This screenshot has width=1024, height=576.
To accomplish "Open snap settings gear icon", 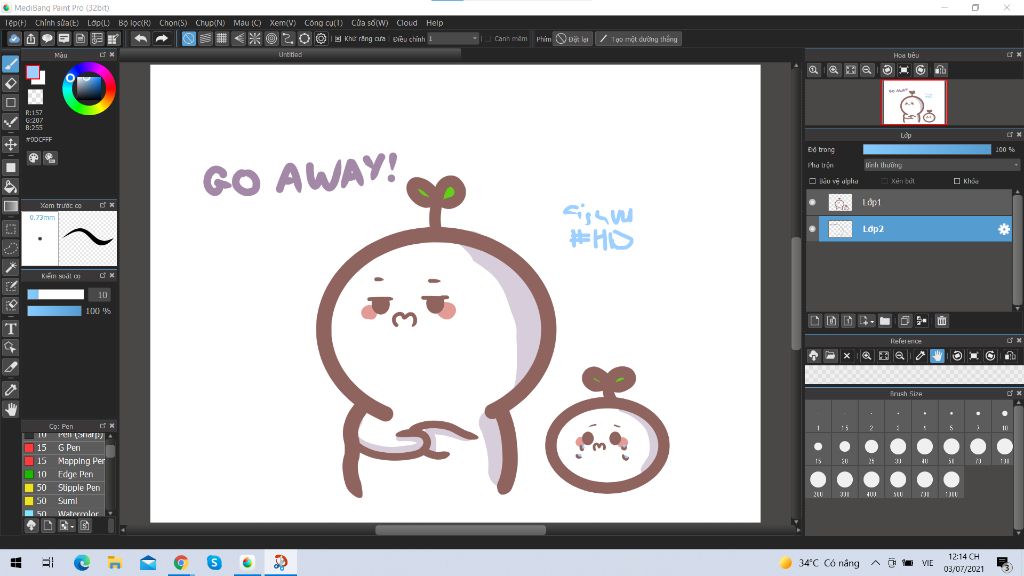I will coord(321,39).
